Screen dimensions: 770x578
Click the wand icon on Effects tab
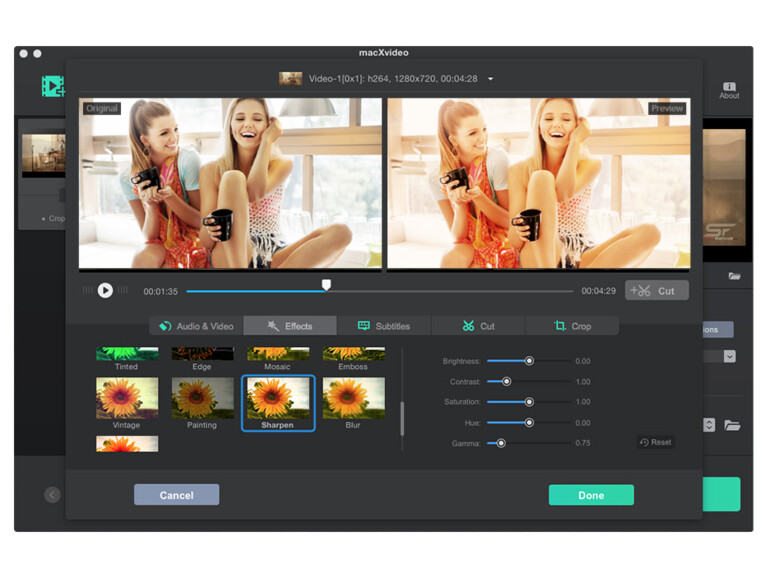pos(273,326)
